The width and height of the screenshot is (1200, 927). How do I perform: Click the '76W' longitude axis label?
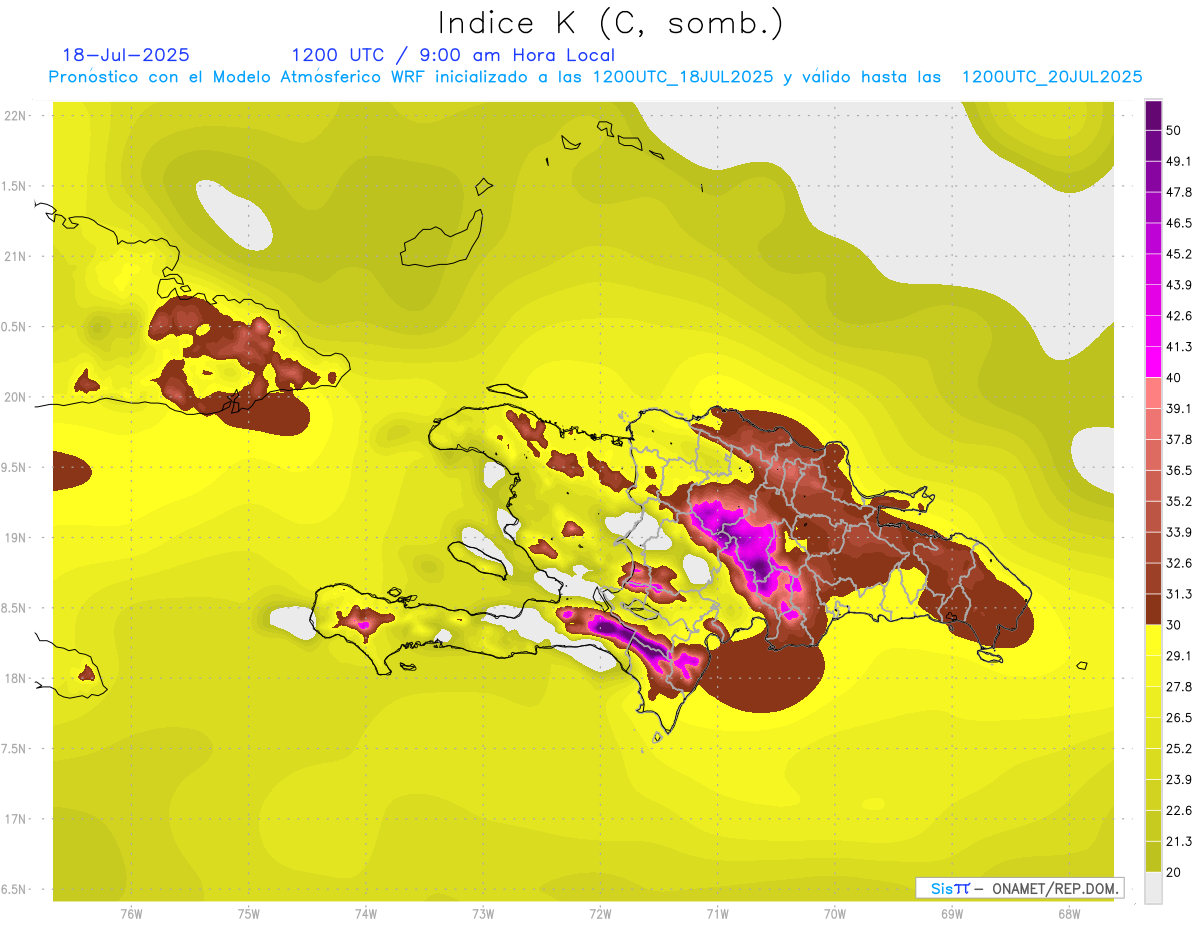(x=131, y=913)
